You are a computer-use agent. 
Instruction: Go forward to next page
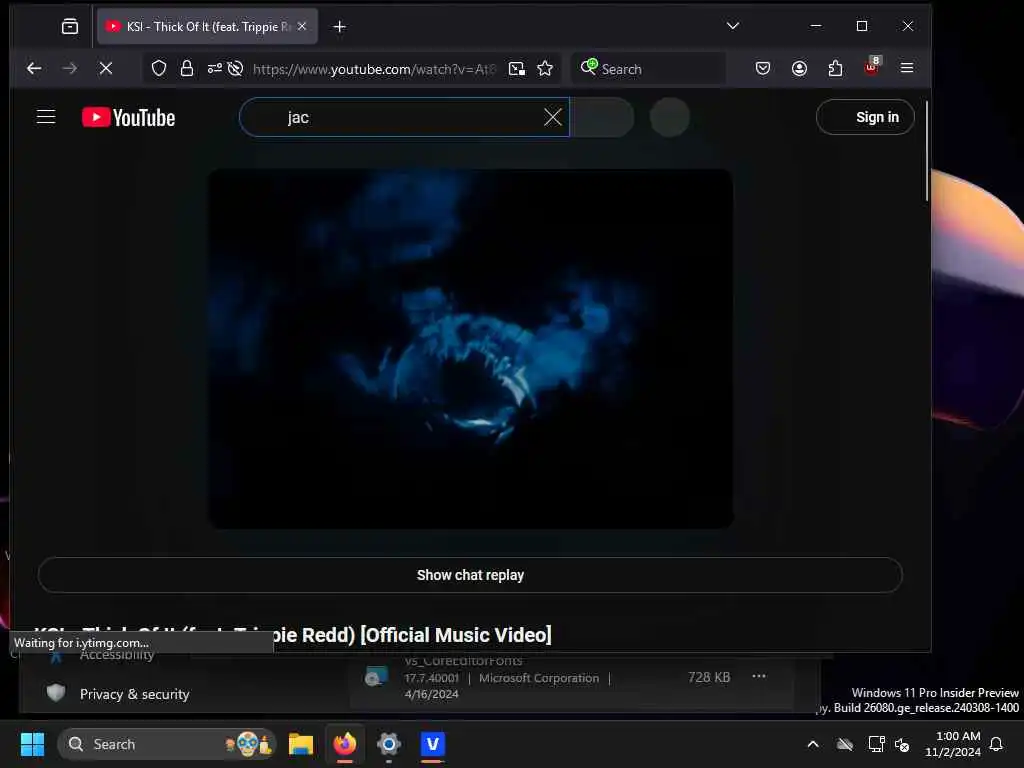point(70,69)
